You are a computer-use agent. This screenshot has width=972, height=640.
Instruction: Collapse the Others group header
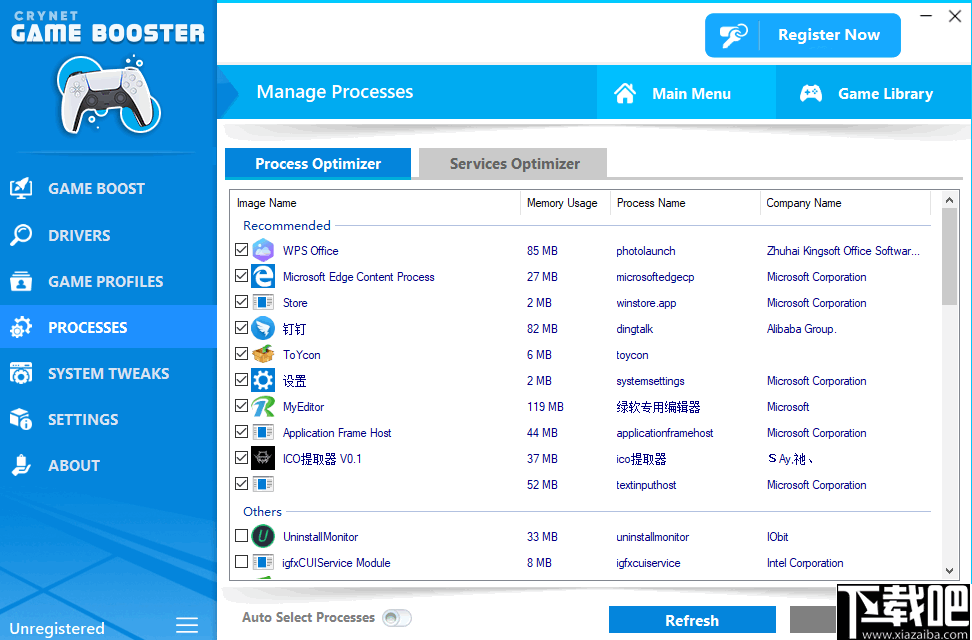[262, 512]
